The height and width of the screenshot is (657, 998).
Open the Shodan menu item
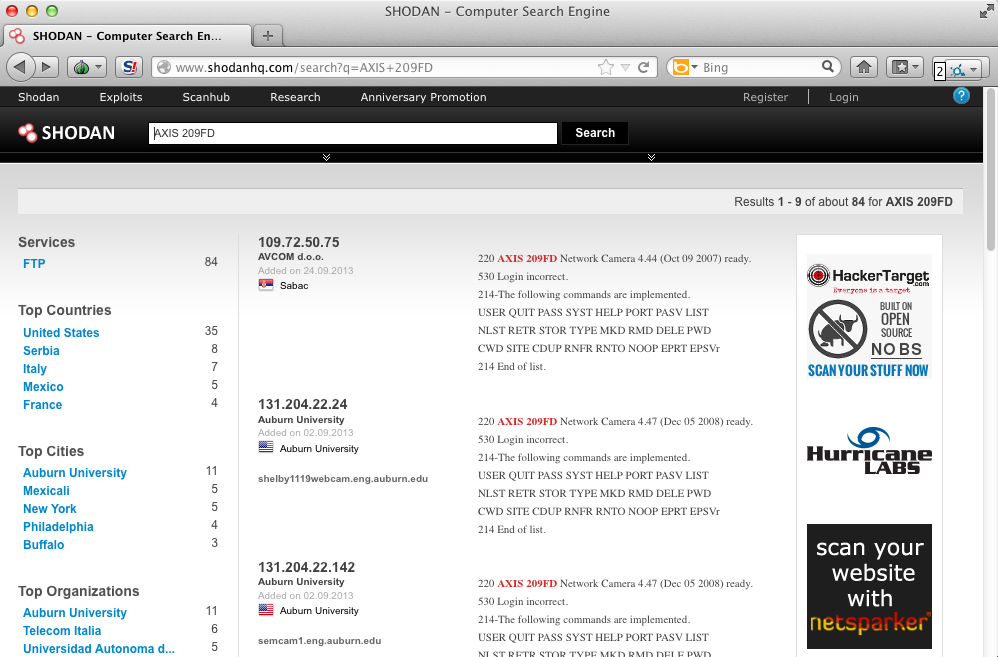pos(38,97)
